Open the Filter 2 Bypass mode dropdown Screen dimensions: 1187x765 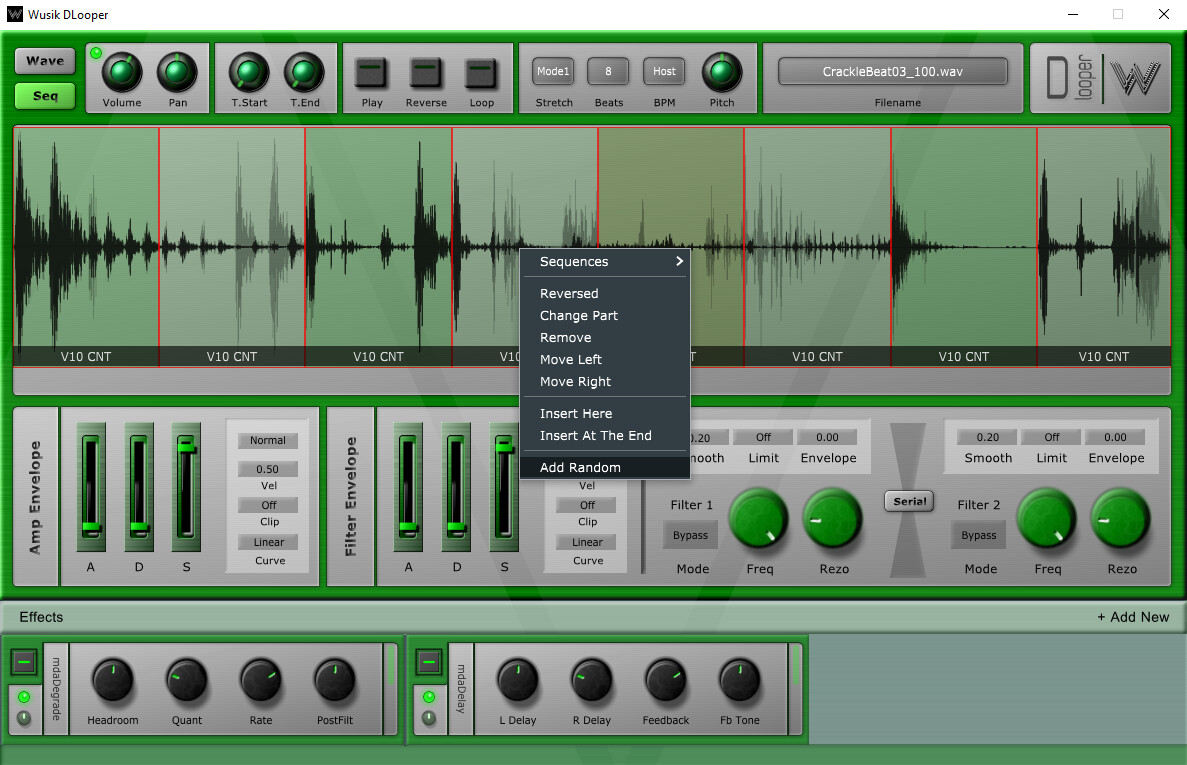click(x=979, y=535)
